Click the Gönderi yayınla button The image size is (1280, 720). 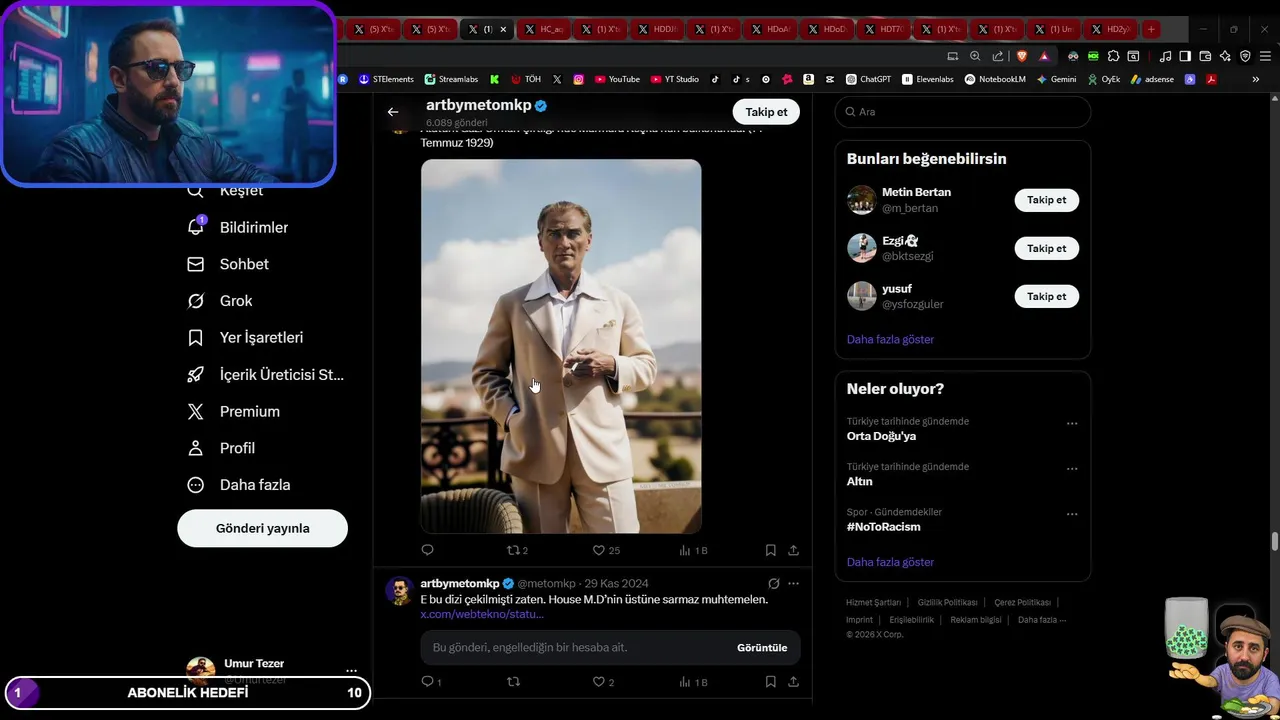(262, 528)
